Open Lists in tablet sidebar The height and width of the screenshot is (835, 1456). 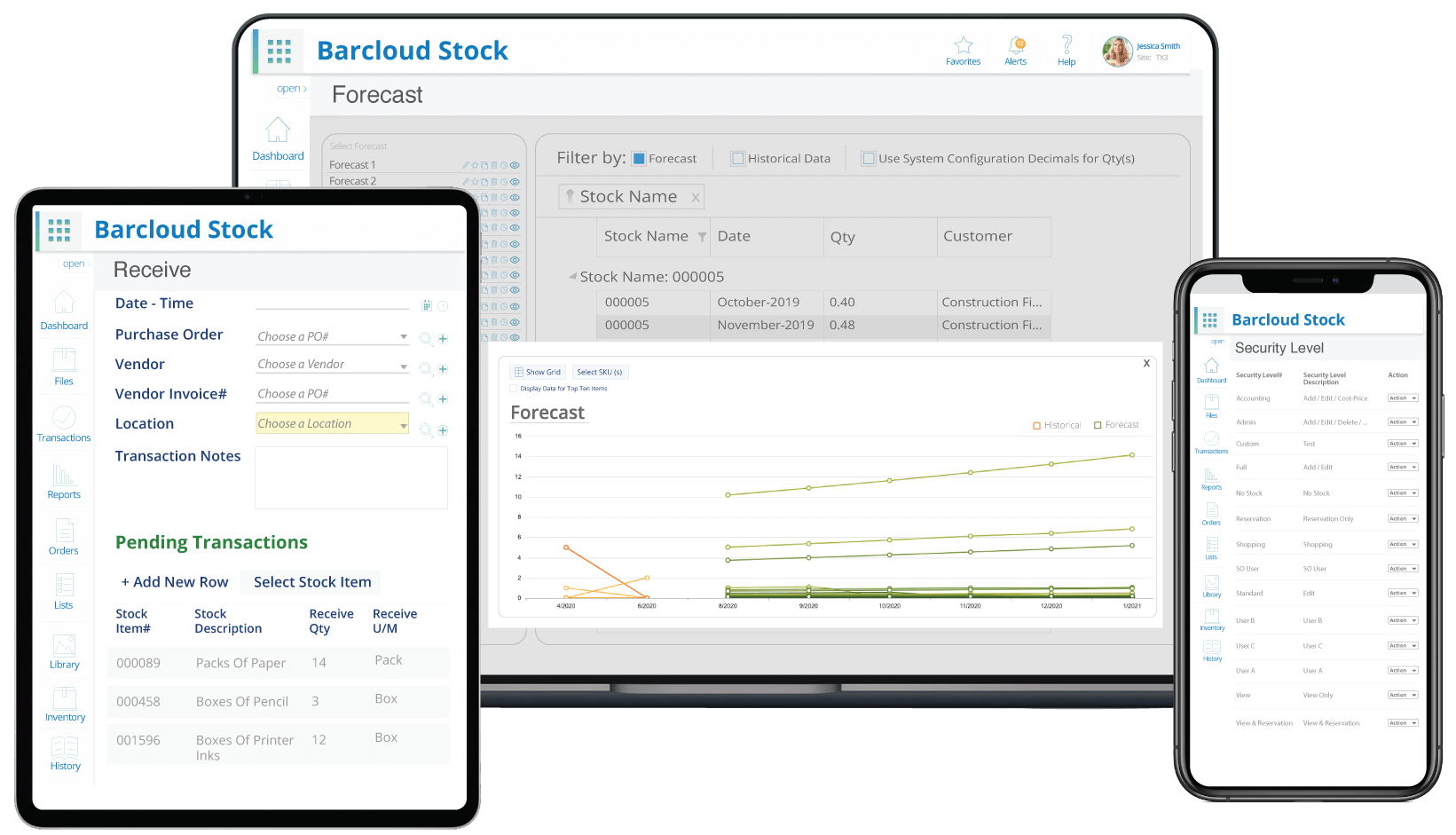64,592
